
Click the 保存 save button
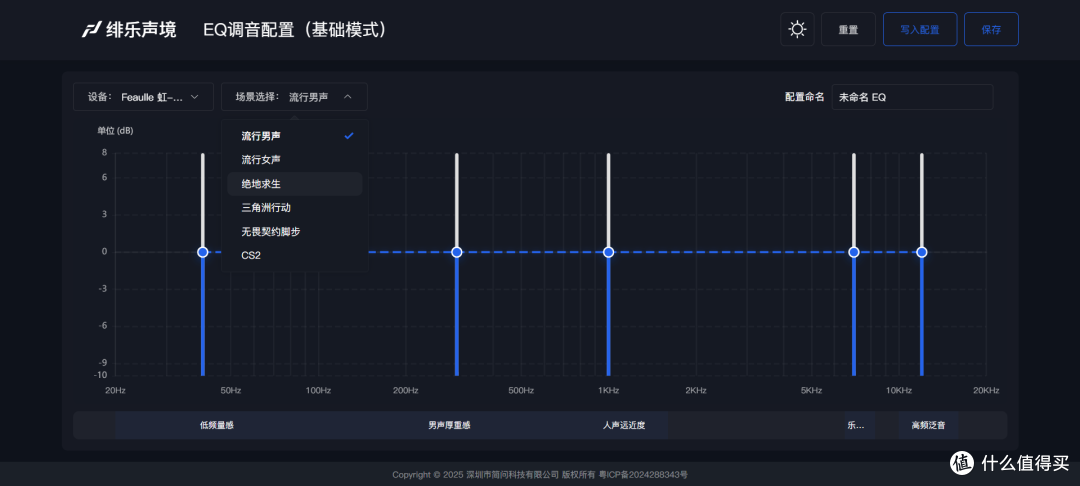pyautogui.click(x=991, y=30)
